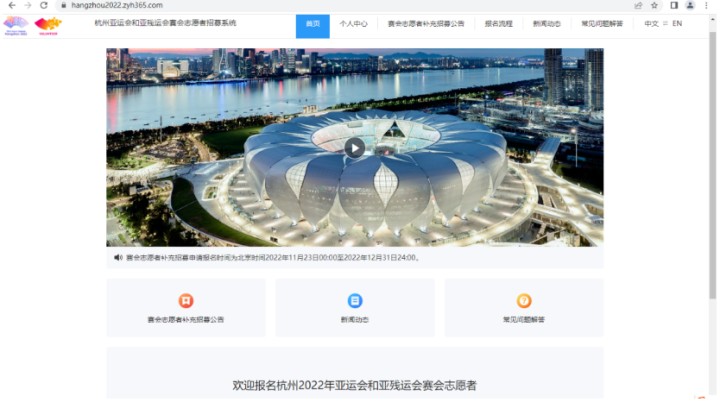This screenshot has width=720, height=402.
Task: Click the blue news updates icon
Action: click(354, 300)
